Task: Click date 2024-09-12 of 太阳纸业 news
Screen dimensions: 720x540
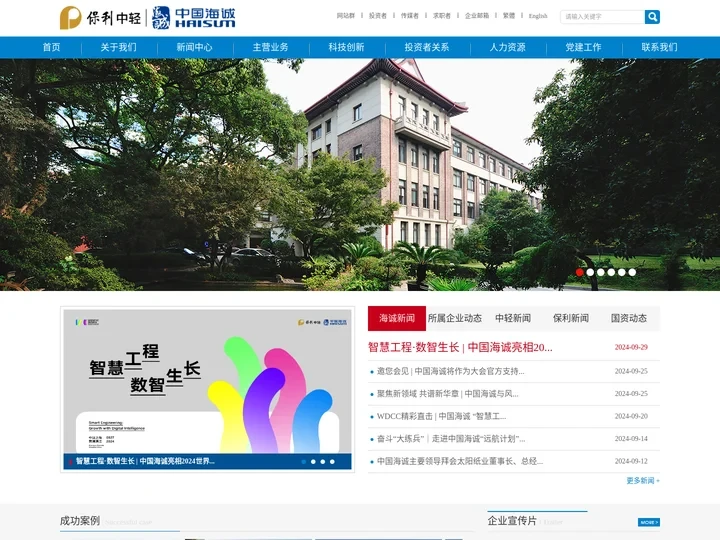Action: pyautogui.click(x=631, y=461)
